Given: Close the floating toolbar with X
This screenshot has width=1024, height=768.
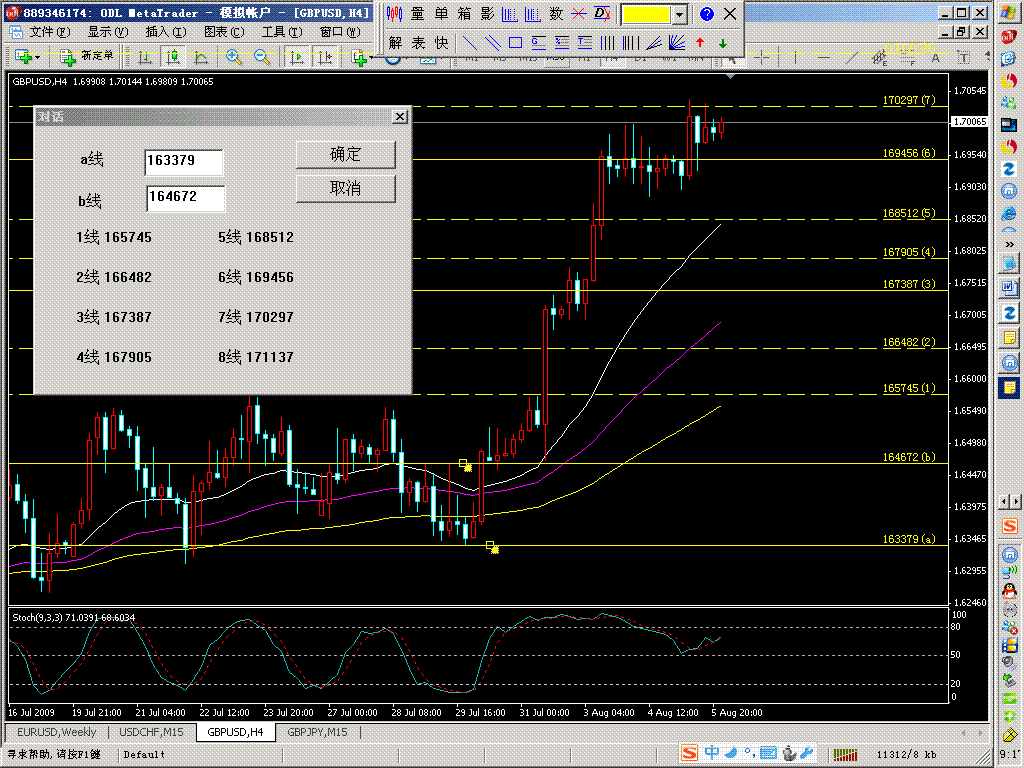Looking at the screenshot, I should click(x=730, y=14).
